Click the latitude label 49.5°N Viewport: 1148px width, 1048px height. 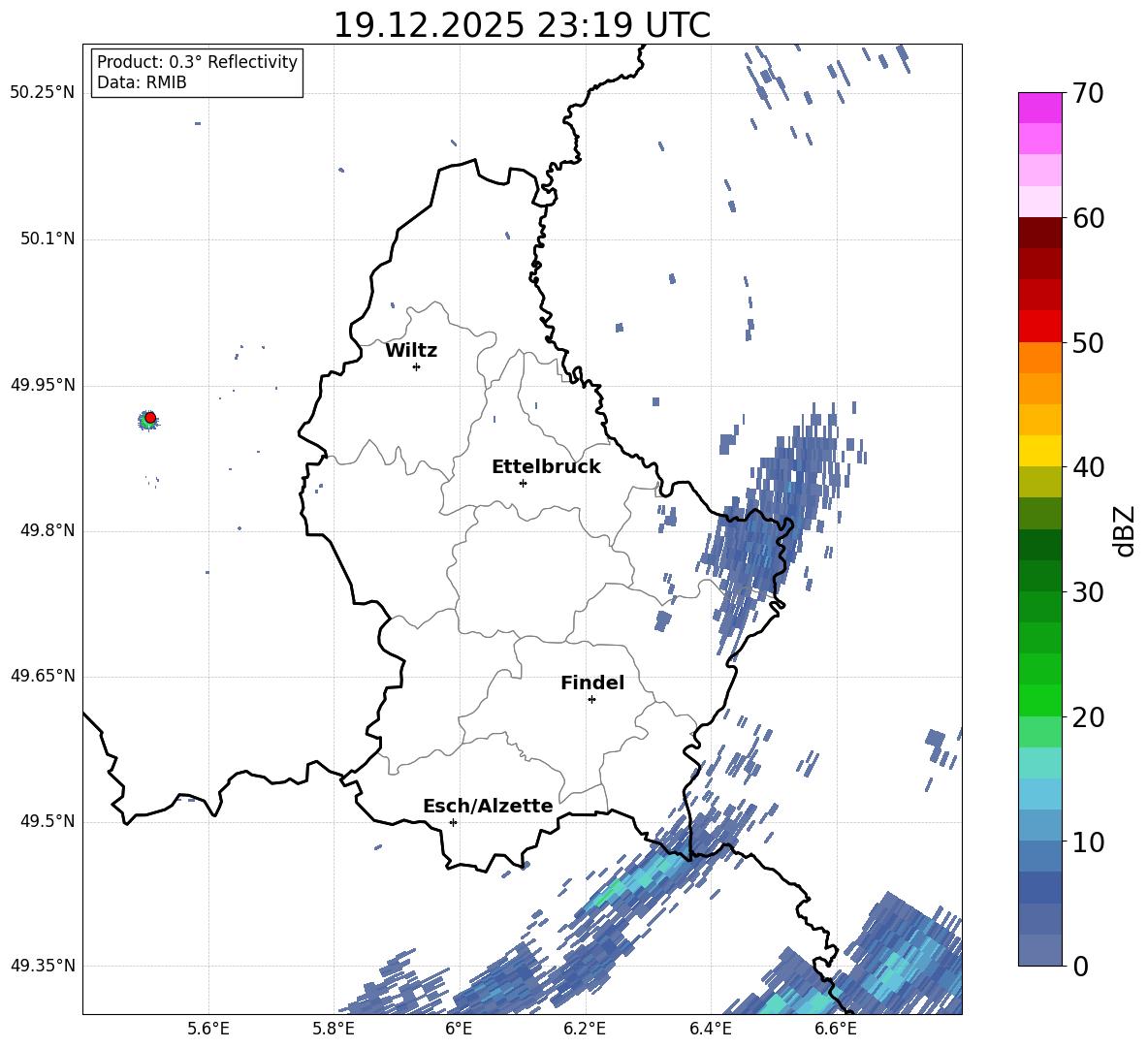click(x=48, y=821)
